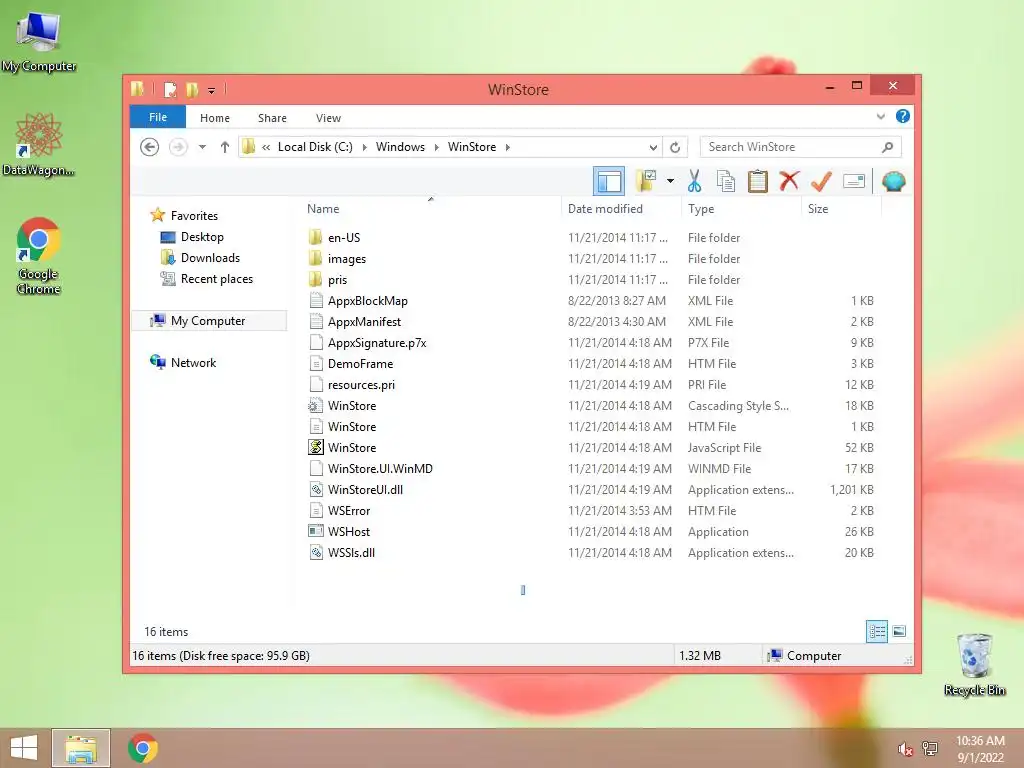Click the Search WinStore field

coord(800,147)
